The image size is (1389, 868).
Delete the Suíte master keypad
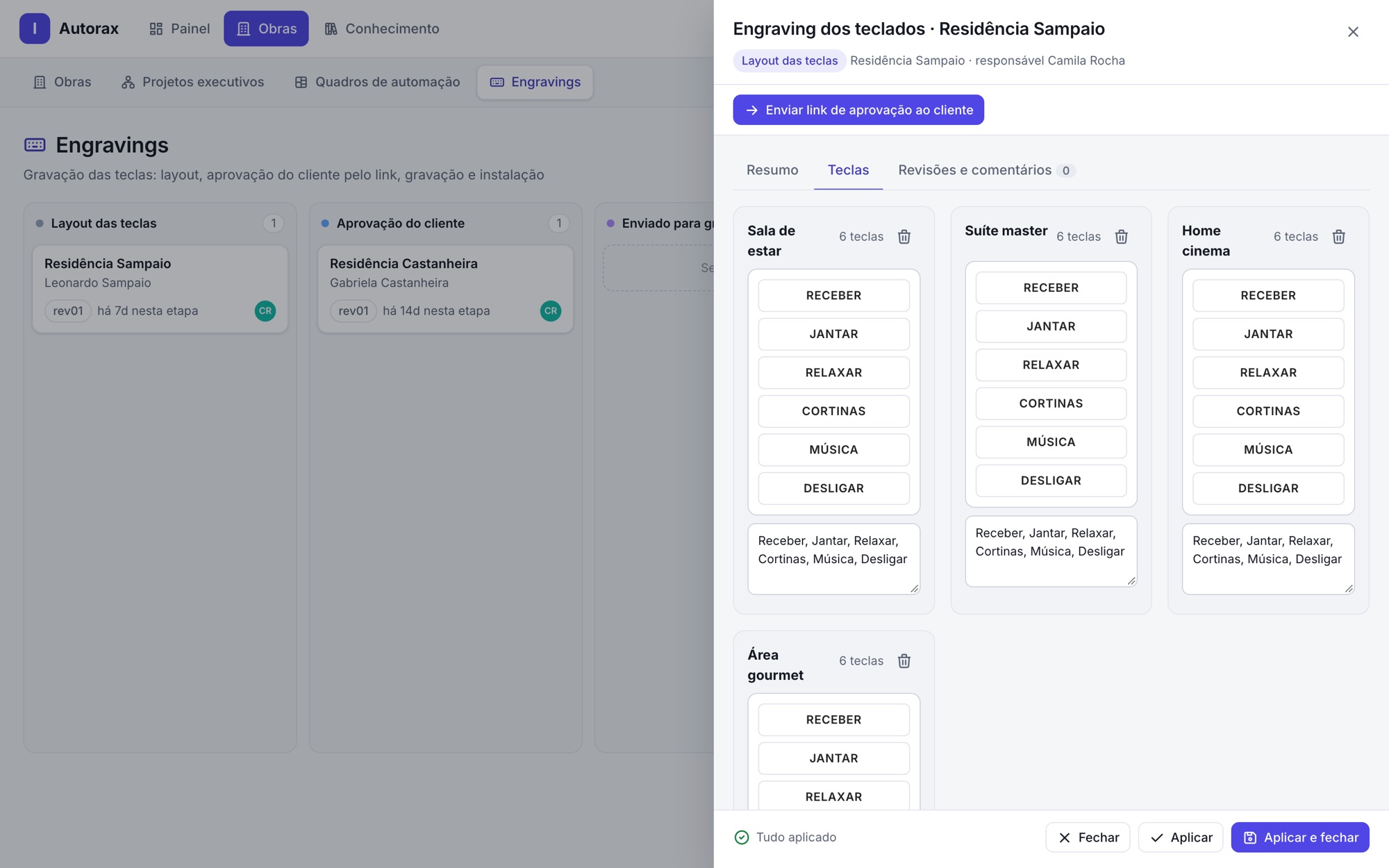[1121, 237]
